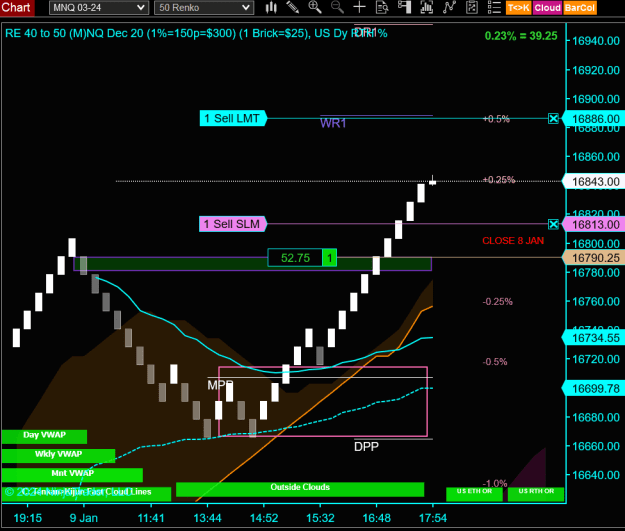Select the Zoom In magnifier tool
The image size is (625, 531).
coord(315,7)
